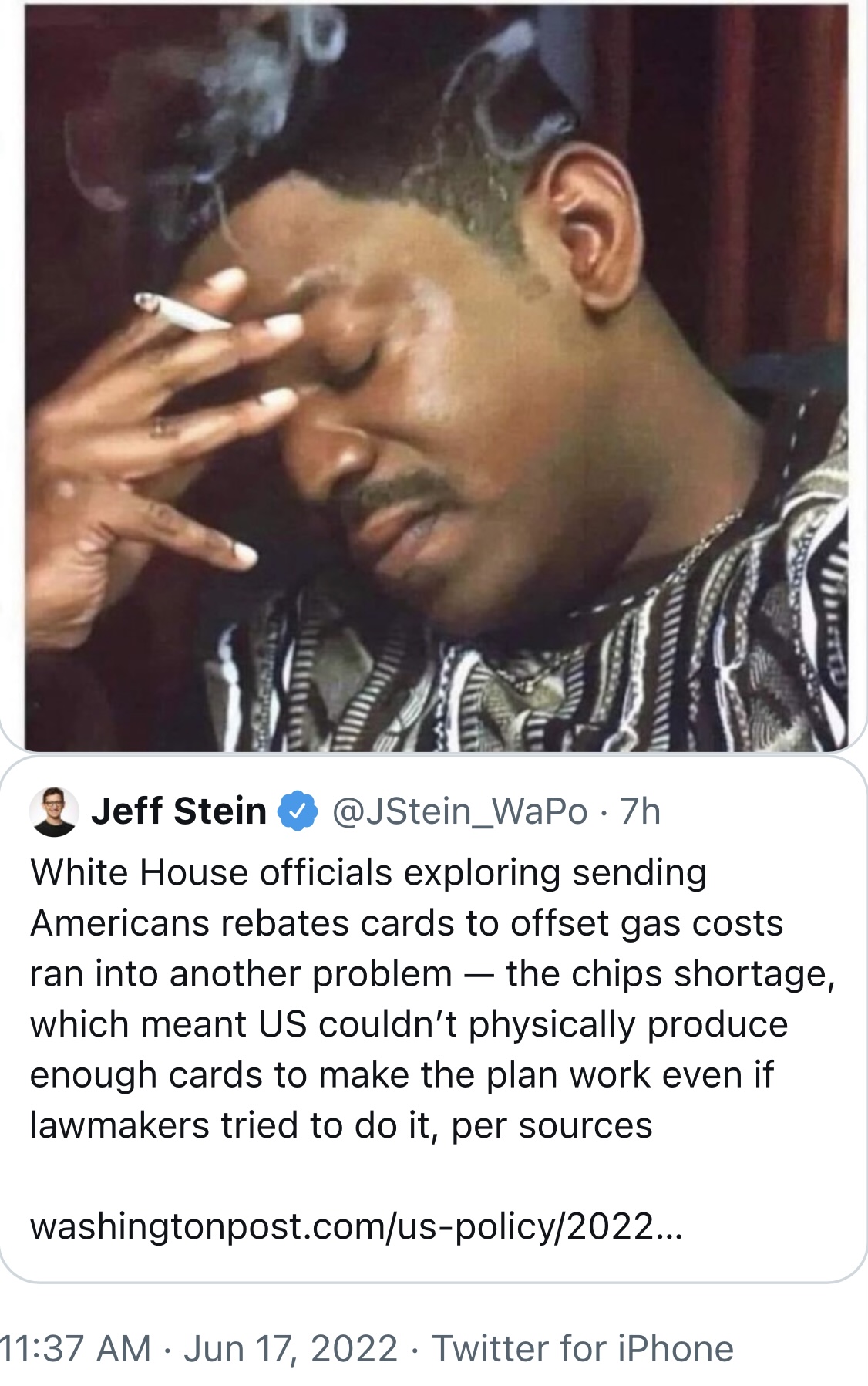Open Jeff Stein's profile avatar

point(53,811)
